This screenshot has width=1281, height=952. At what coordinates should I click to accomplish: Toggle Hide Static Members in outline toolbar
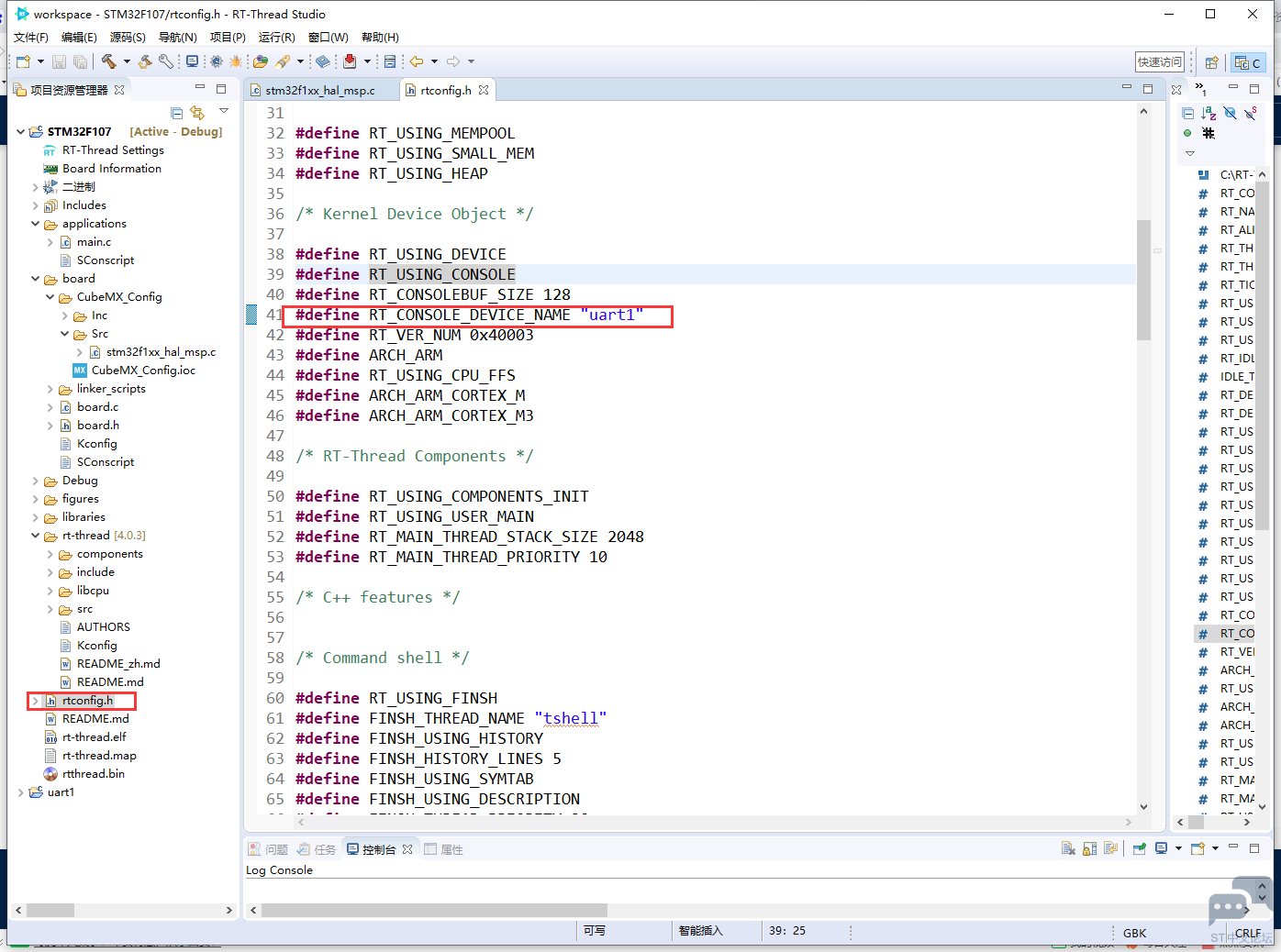click(1250, 113)
